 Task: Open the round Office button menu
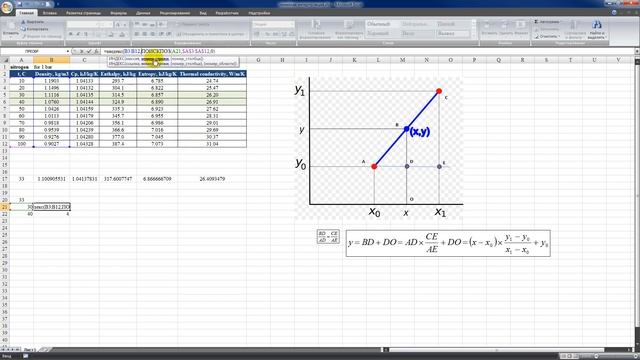(7, 7)
